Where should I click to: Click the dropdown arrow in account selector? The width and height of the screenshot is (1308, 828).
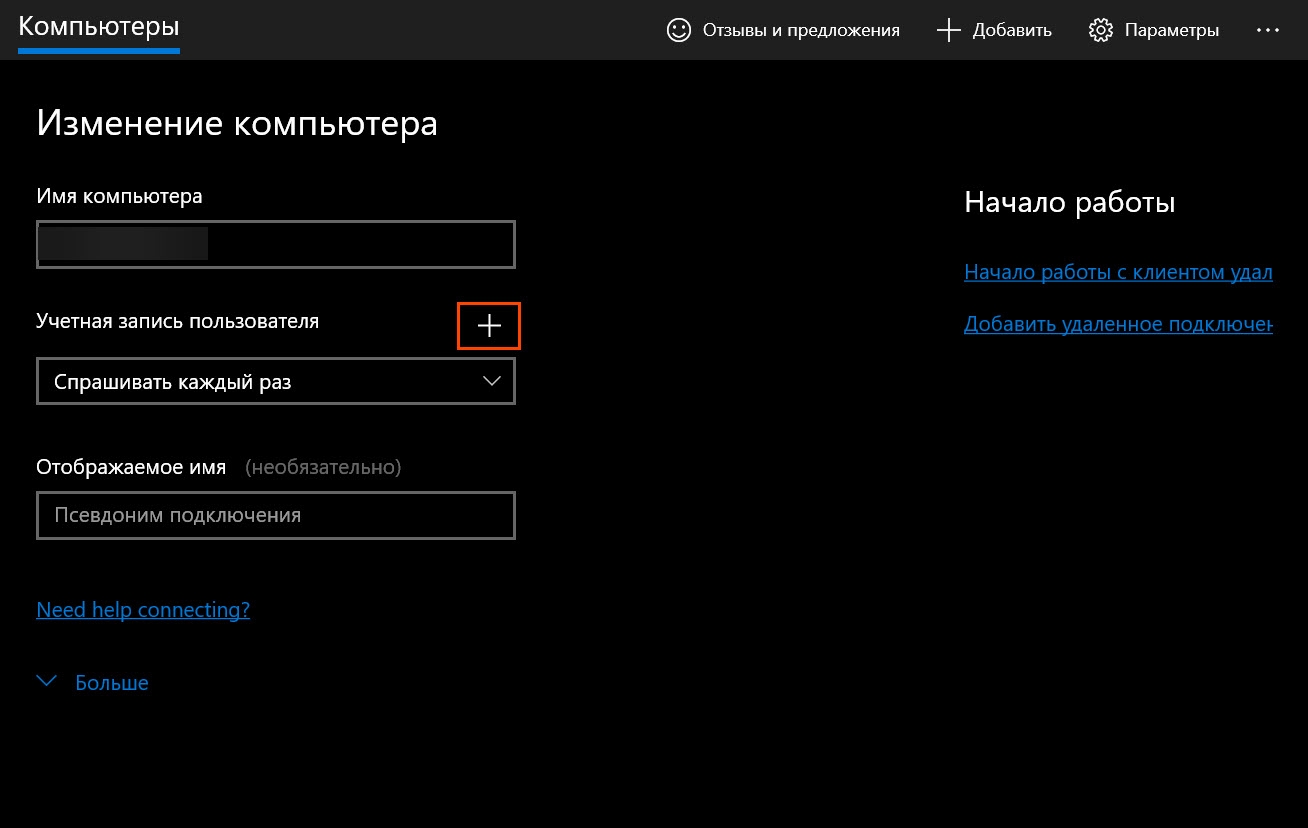491,381
